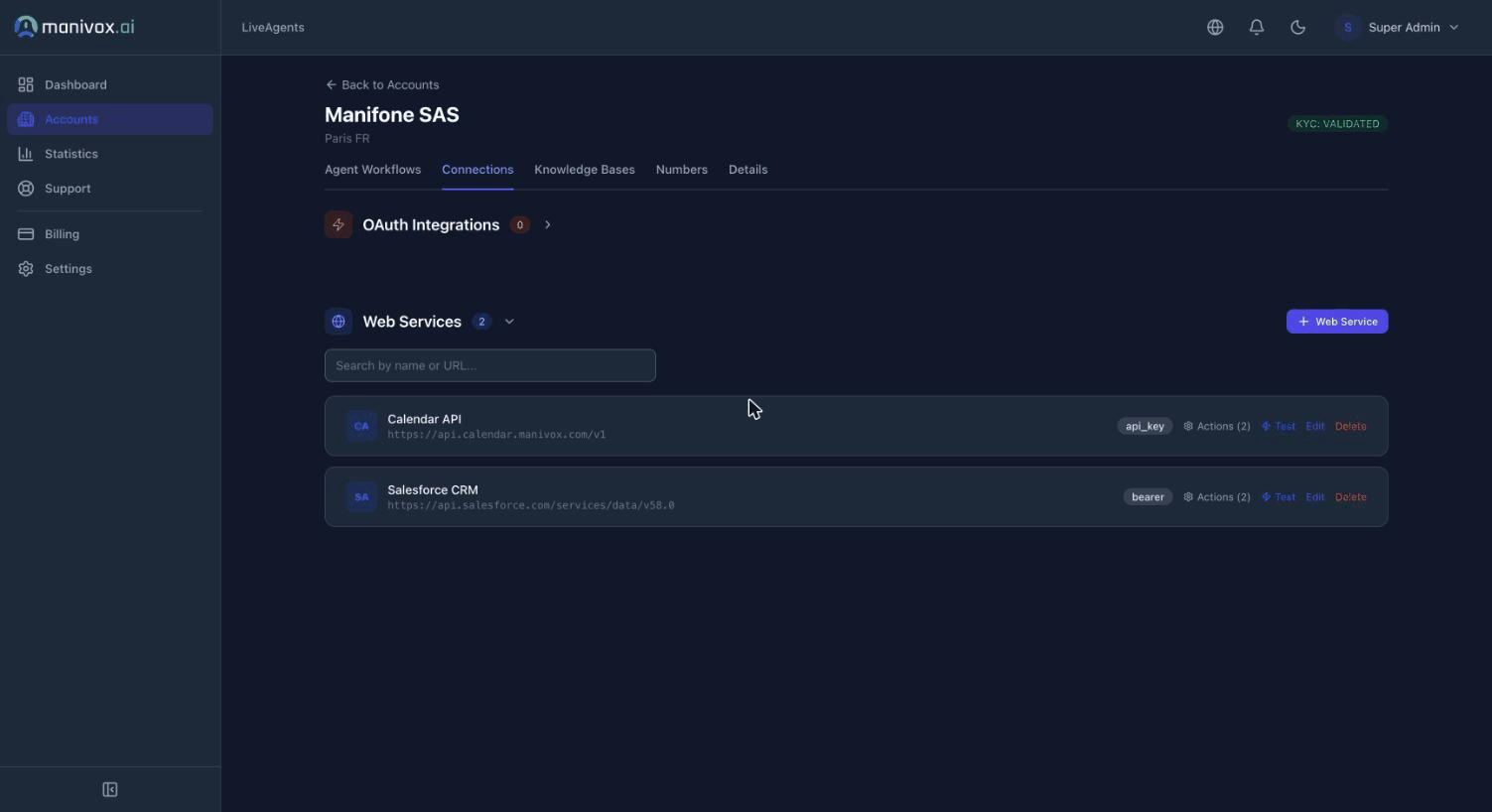Image resolution: width=1492 pixels, height=812 pixels.
Task: Click the Salesforce CRM URL text
Action: [531, 505]
